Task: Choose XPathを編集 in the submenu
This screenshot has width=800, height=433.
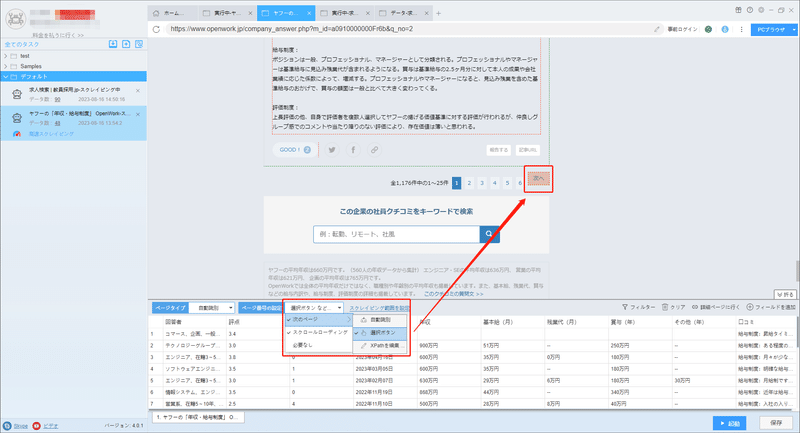Action: (380, 346)
